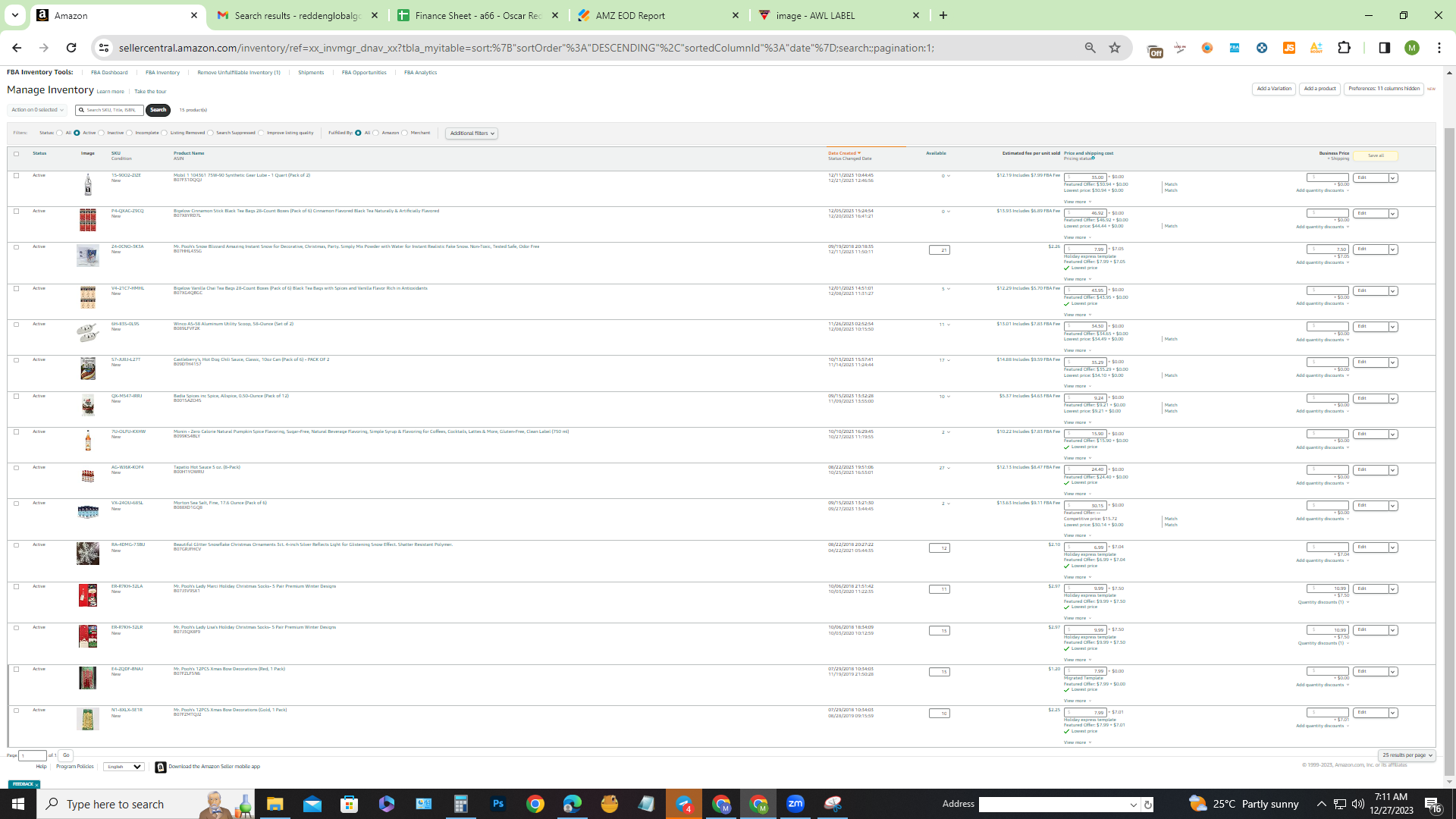The width and height of the screenshot is (1456, 819).
Task: Select Fulfilled By Amazon radio button
Action: click(x=376, y=133)
